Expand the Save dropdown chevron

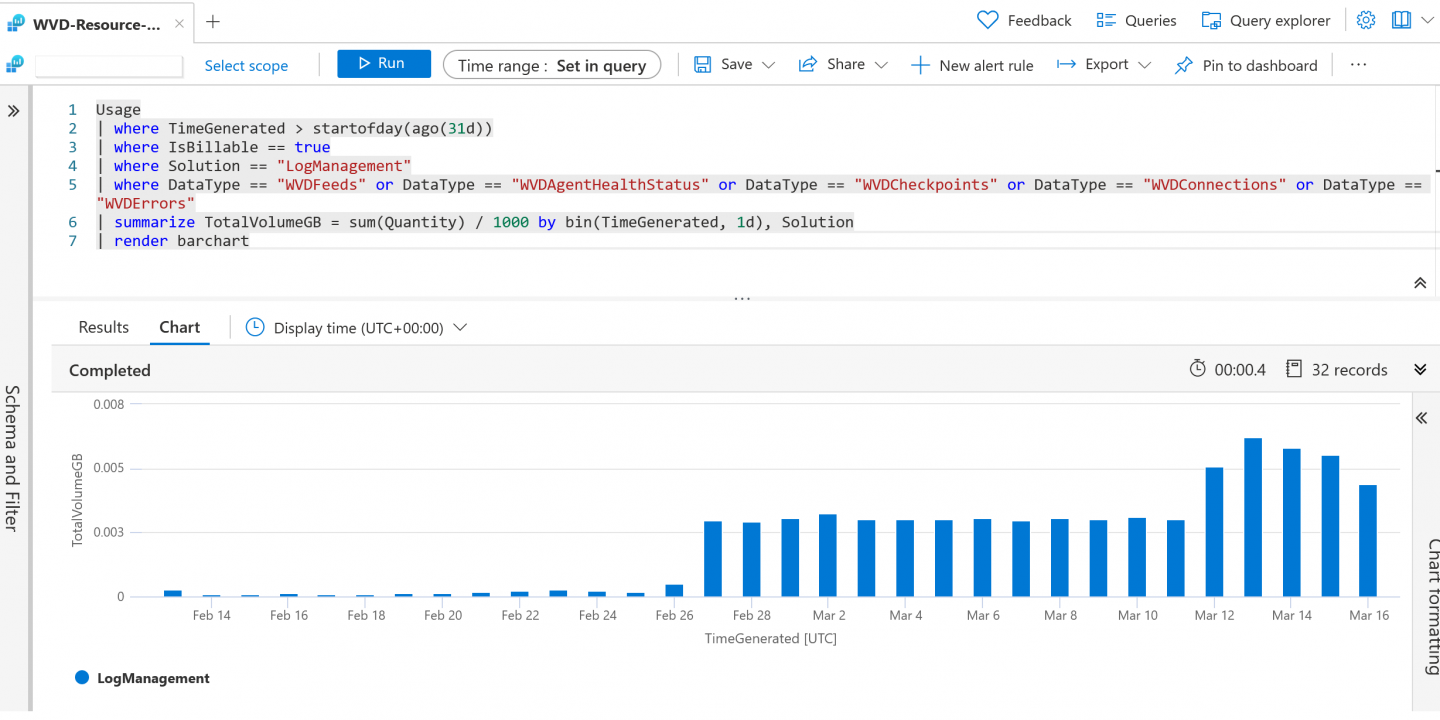click(x=768, y=65)
